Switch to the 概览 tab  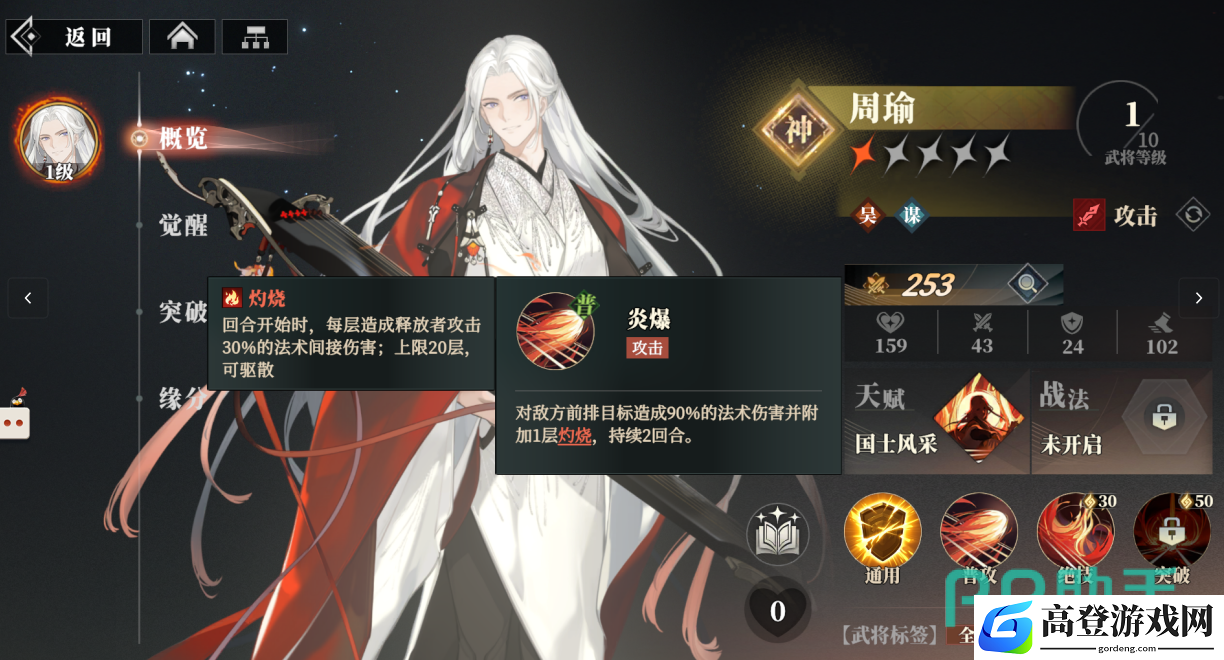[183, 139]
